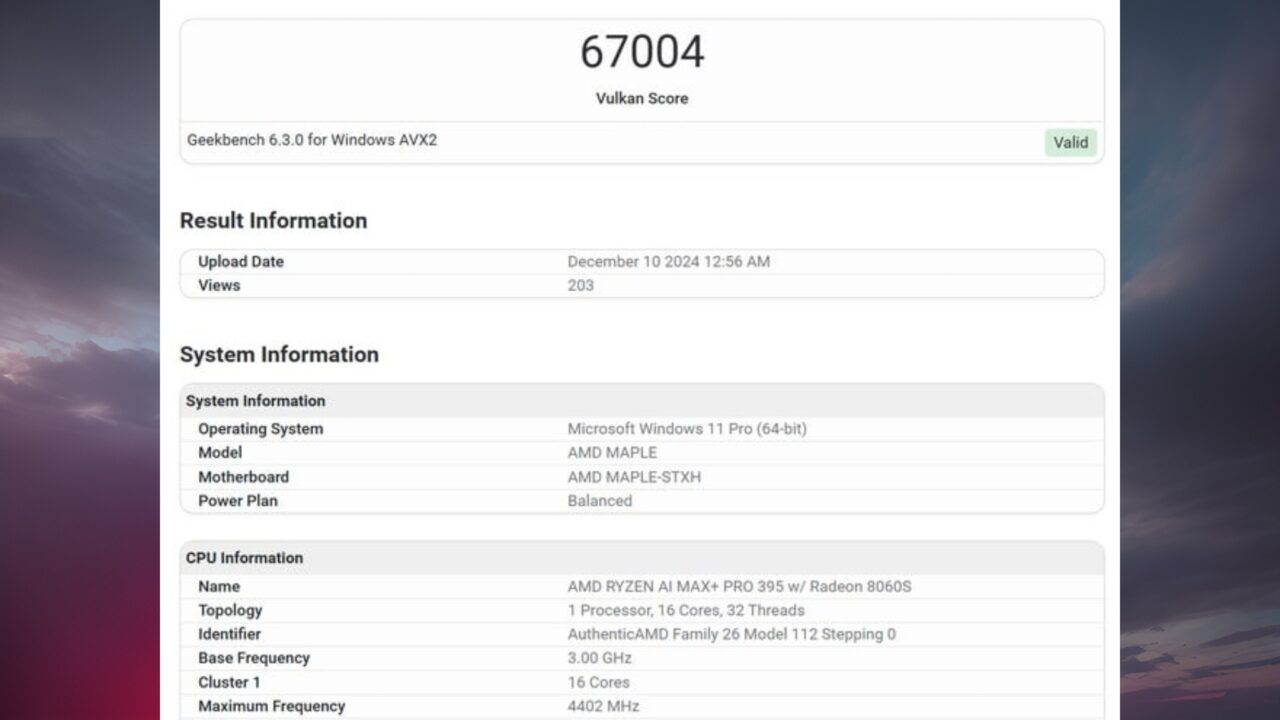Image resolution: width=1280 pixels, height=720 pixels.
Task: Click the Power Plan label
Action: [238, 501]
